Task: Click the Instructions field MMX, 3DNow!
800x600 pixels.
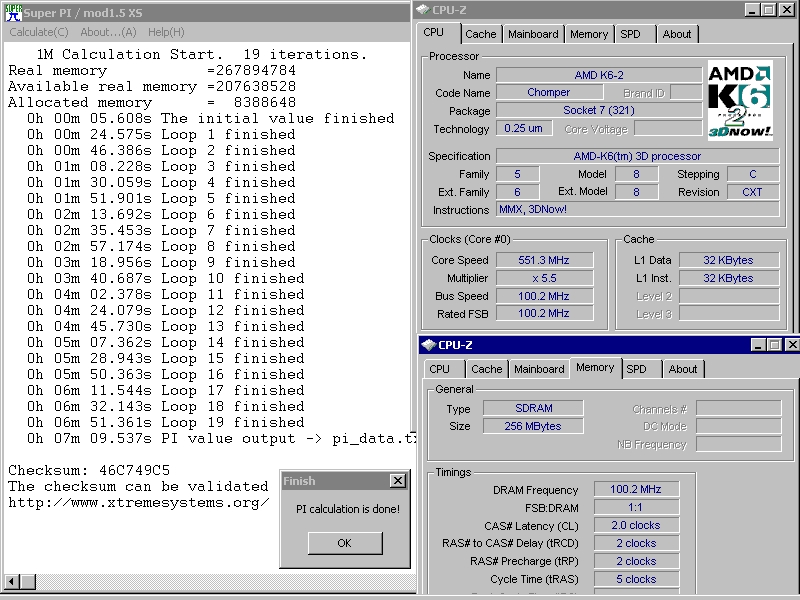Action: coord(637,209)
